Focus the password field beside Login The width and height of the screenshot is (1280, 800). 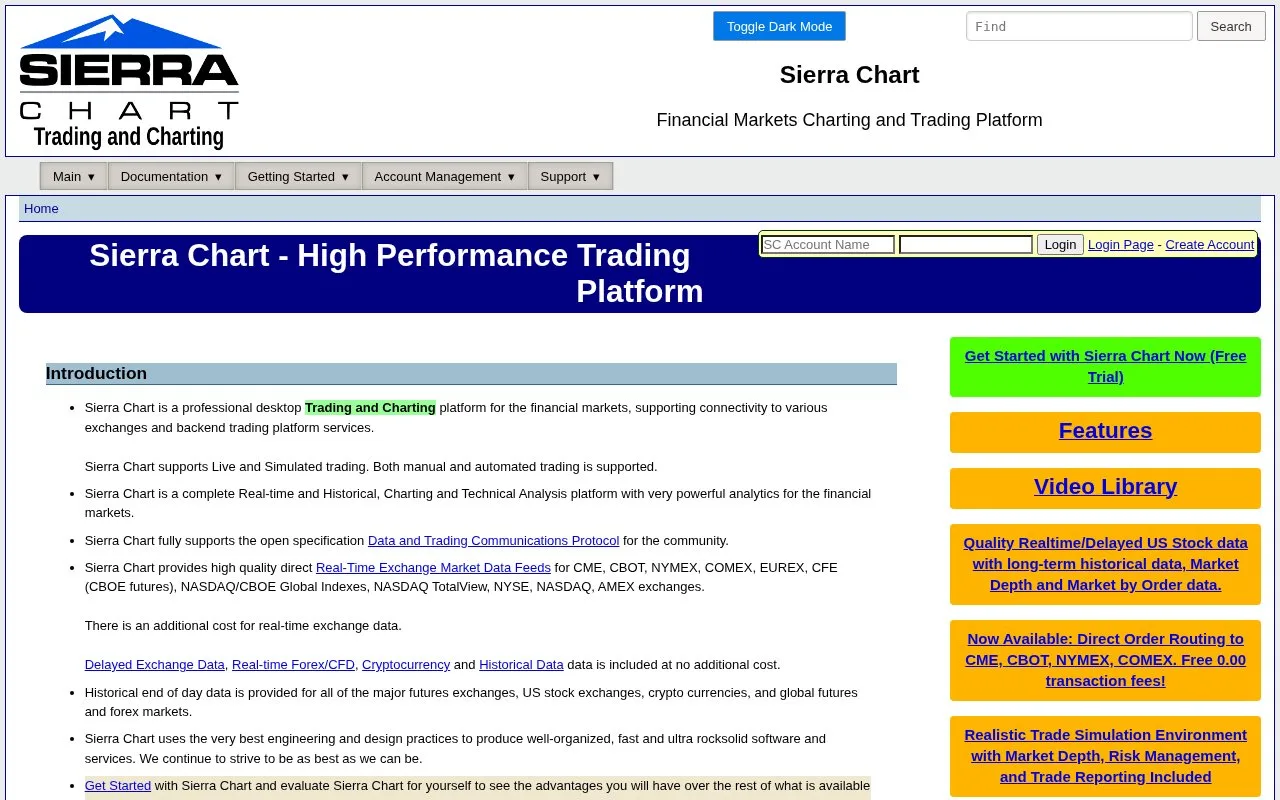click(x=966, y=244)
